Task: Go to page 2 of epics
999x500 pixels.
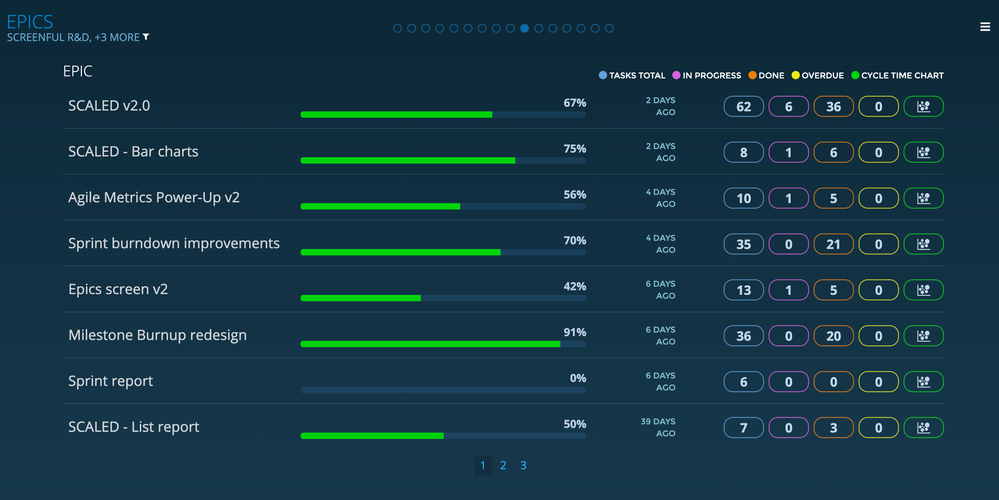Action: tap(503, 466)
